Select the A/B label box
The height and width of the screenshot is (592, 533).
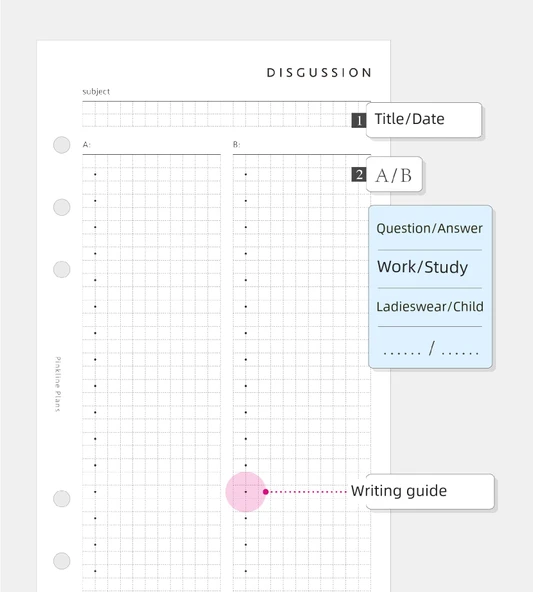[x=394, y=174]
